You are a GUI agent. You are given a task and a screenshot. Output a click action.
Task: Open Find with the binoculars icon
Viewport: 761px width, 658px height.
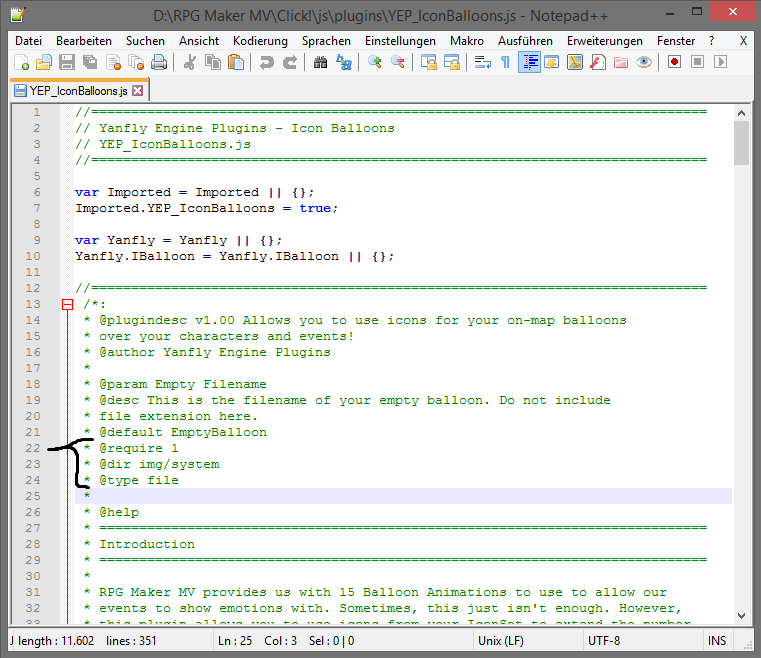pyautogui.click(x=320, y=62)
